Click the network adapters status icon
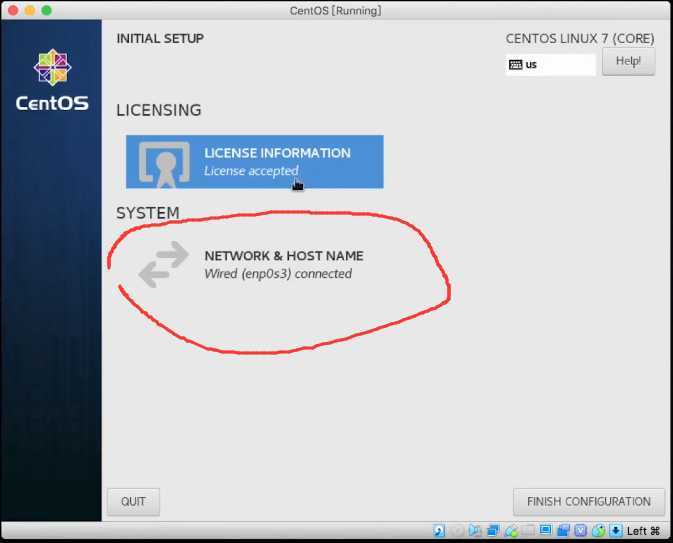This screenshot has height=543, width=673. click(493, 531)
